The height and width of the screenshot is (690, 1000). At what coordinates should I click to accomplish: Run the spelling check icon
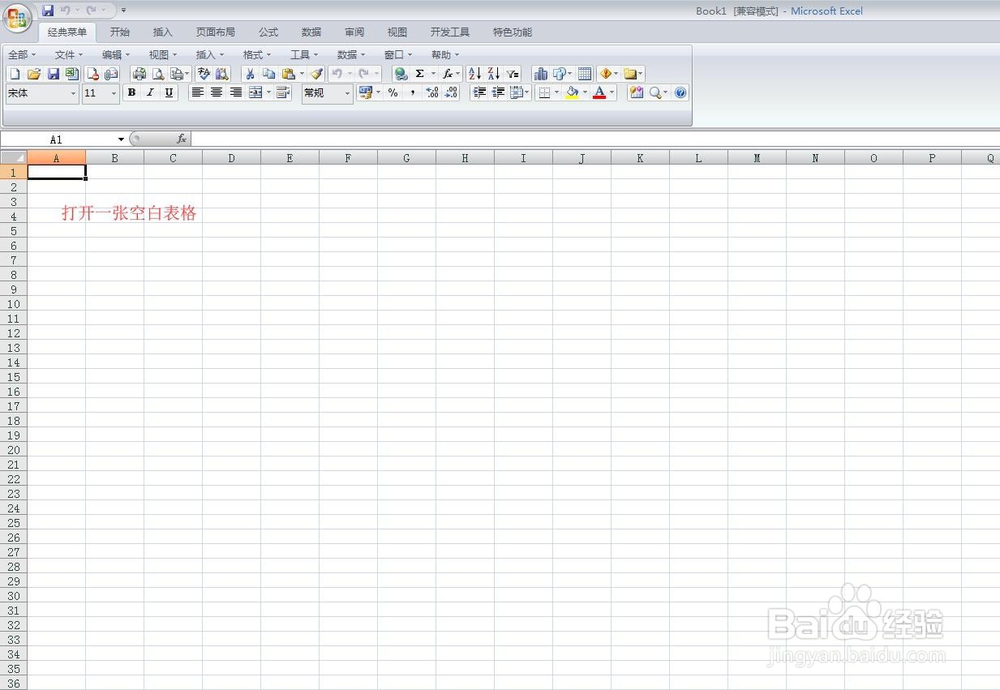pos(203,74)
